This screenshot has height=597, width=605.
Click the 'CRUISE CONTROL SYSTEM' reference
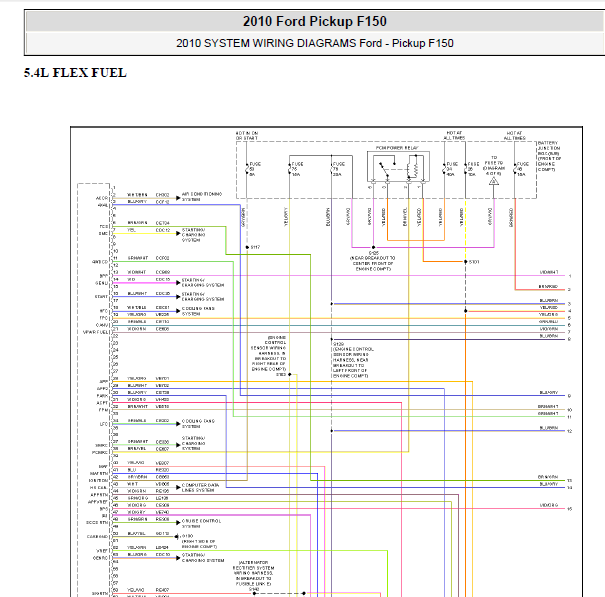201,523
